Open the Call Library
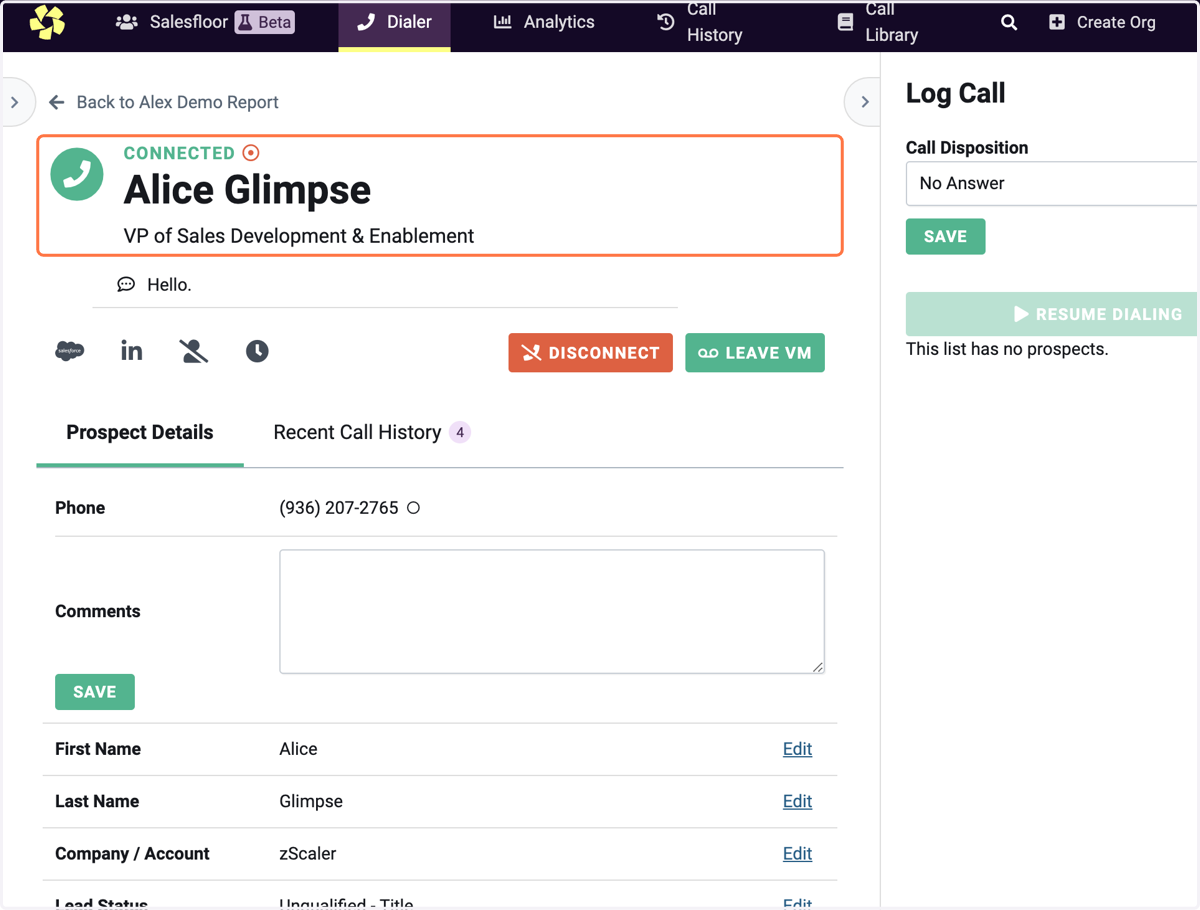 (878, 22)
